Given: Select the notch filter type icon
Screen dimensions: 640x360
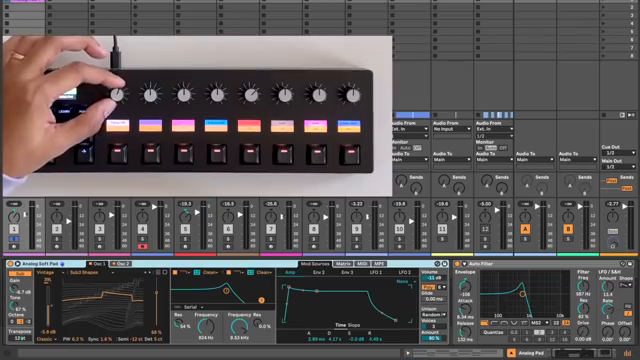Looking at the screenshot, I should [514, 323].
